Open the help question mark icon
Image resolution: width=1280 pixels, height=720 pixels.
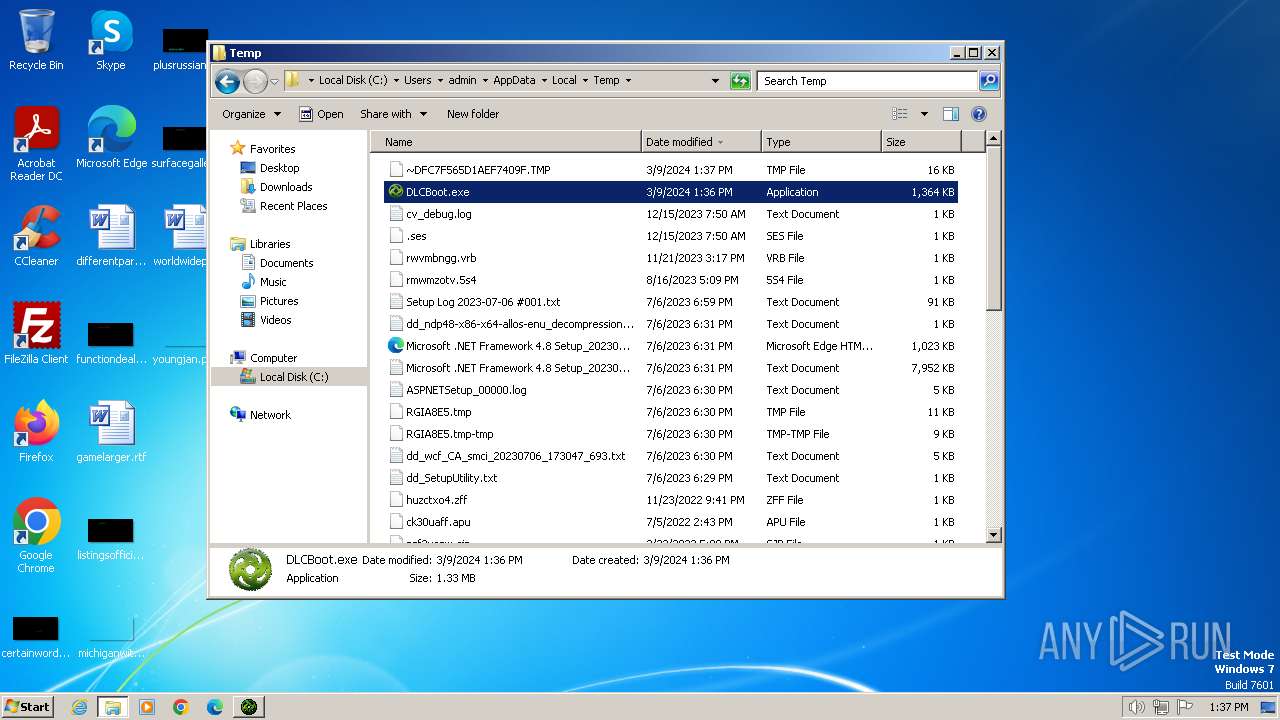979,114
